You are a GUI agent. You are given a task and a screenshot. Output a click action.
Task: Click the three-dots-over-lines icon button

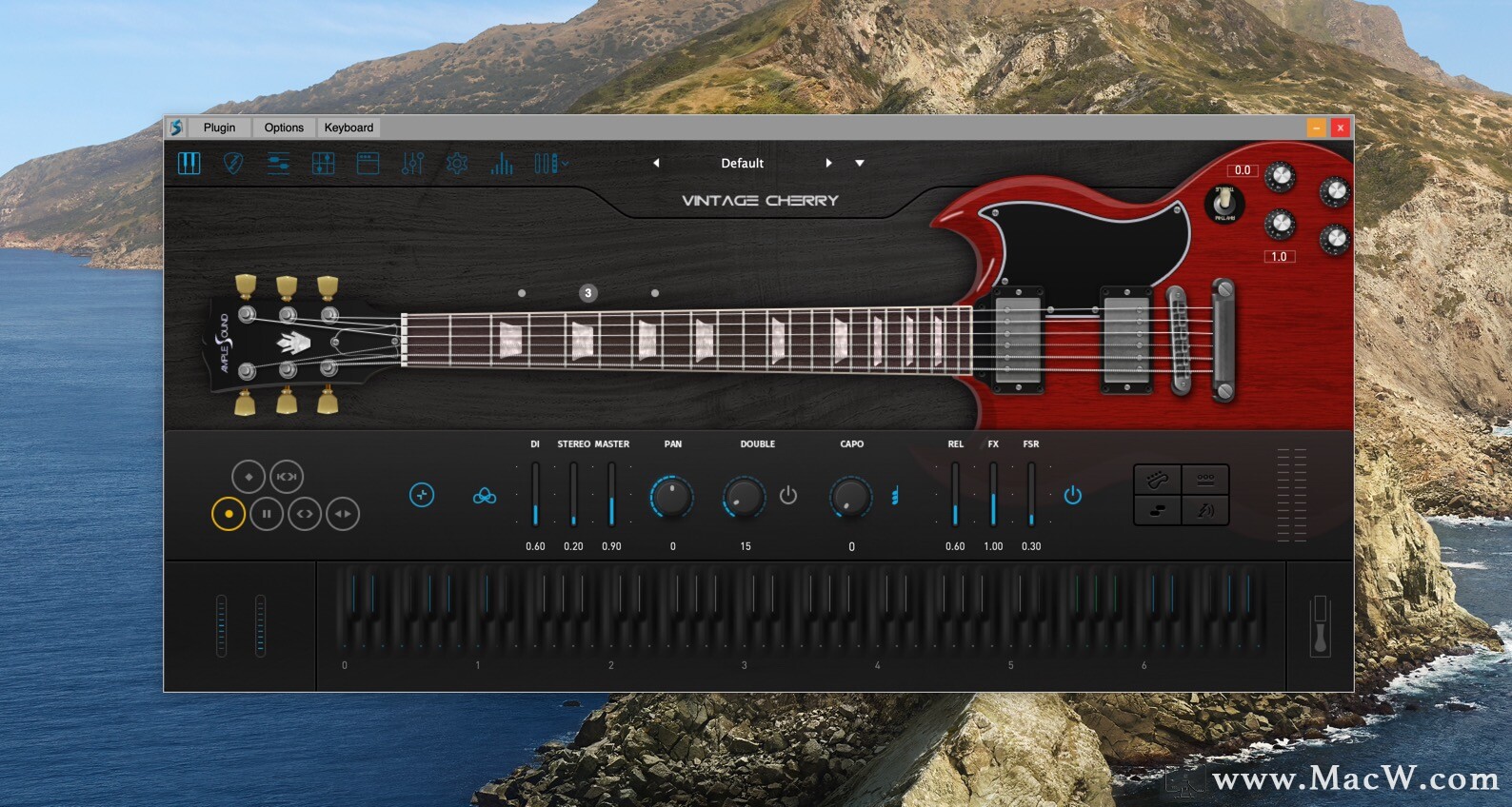(1205, 480)
